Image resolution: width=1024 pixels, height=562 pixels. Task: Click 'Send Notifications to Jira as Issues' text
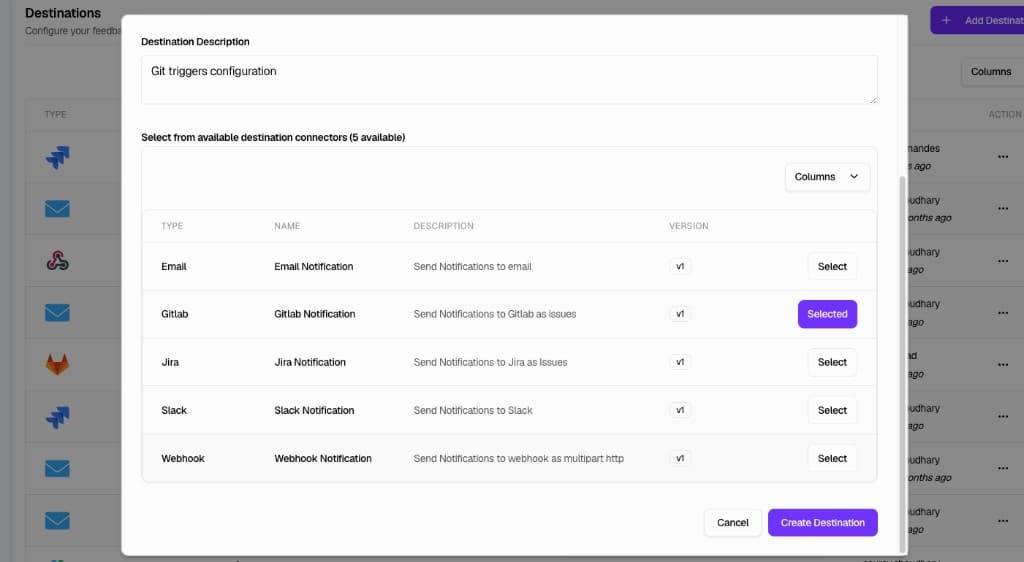[490, 362]
